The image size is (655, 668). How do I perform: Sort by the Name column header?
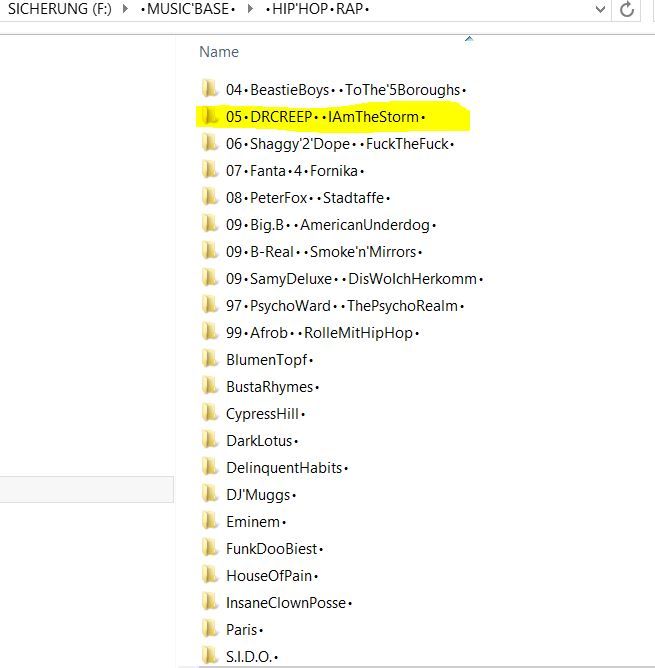tap(219, 52)
